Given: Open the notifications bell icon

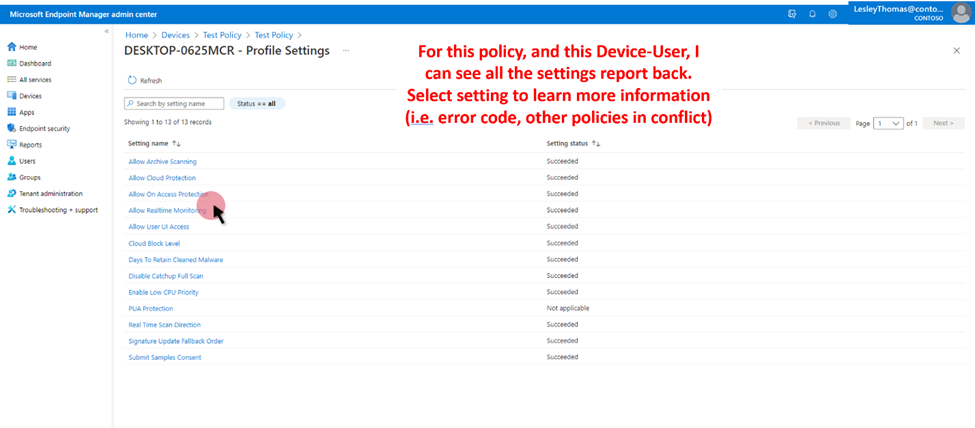Looking at the screenshot, I should pyautogui.click(x=812, y=14).
